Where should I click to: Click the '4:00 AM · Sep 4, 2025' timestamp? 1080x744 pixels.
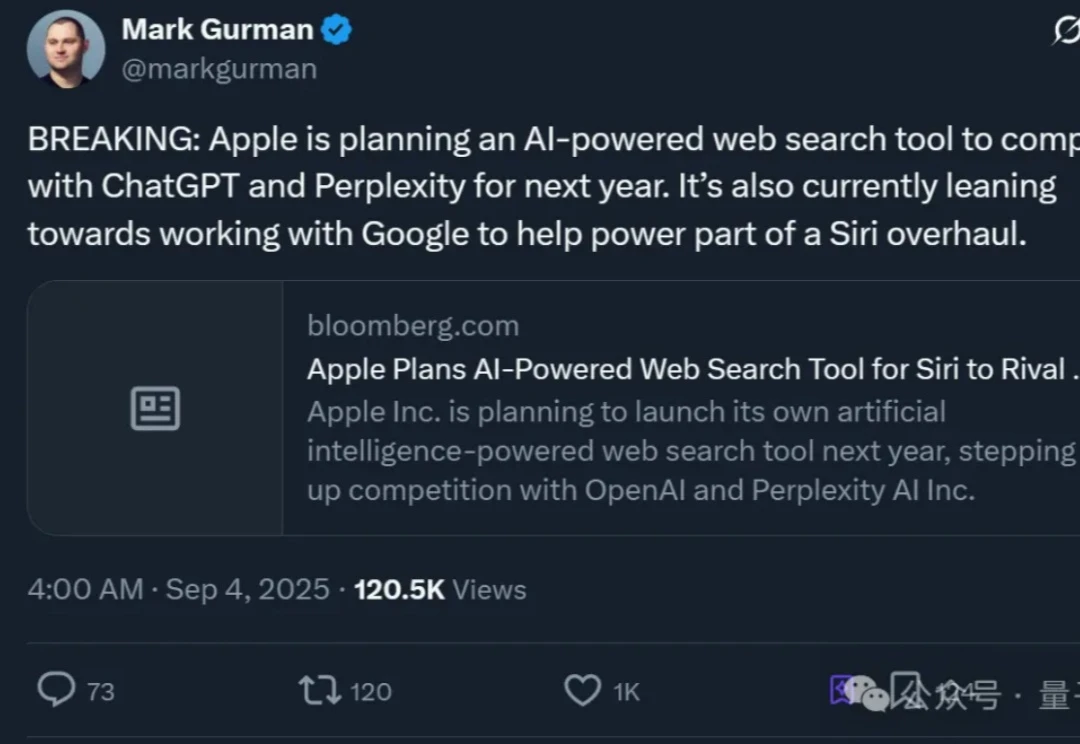[178, 589]
